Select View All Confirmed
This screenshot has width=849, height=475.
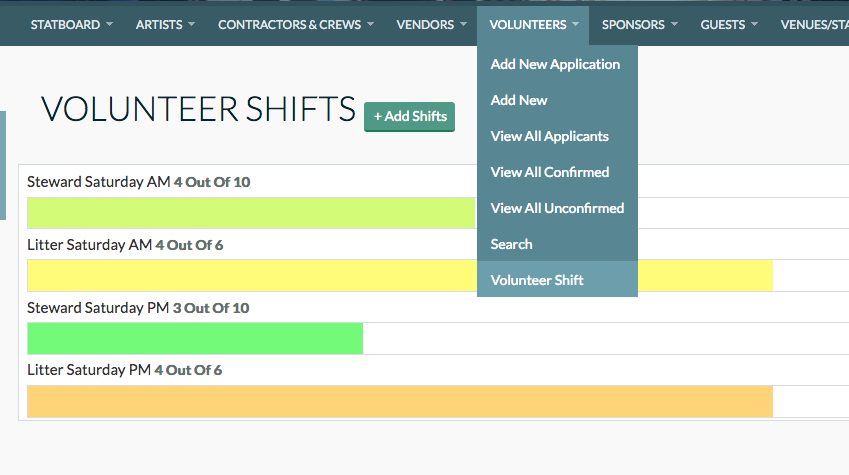pos(549,172)
